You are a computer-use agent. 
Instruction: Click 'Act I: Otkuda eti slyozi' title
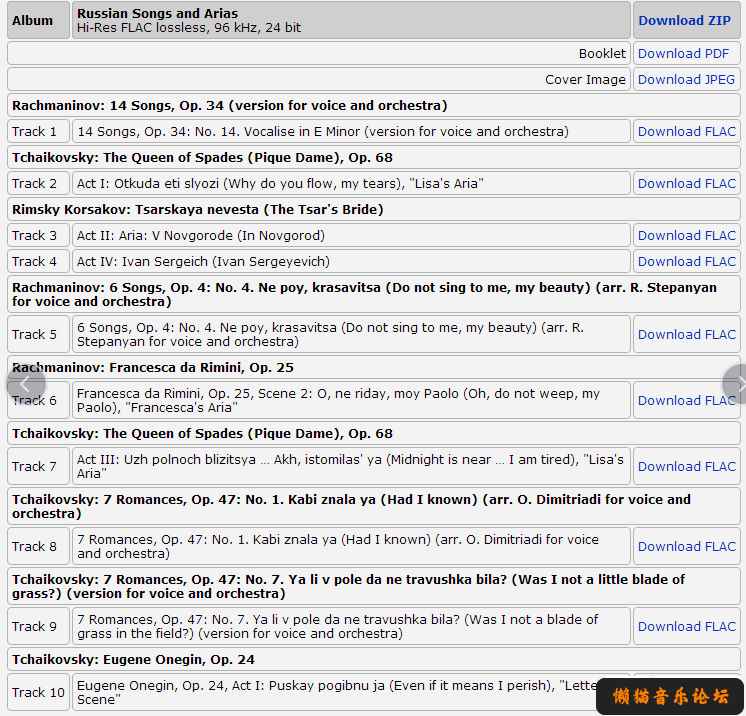click(x=280, y=184)
